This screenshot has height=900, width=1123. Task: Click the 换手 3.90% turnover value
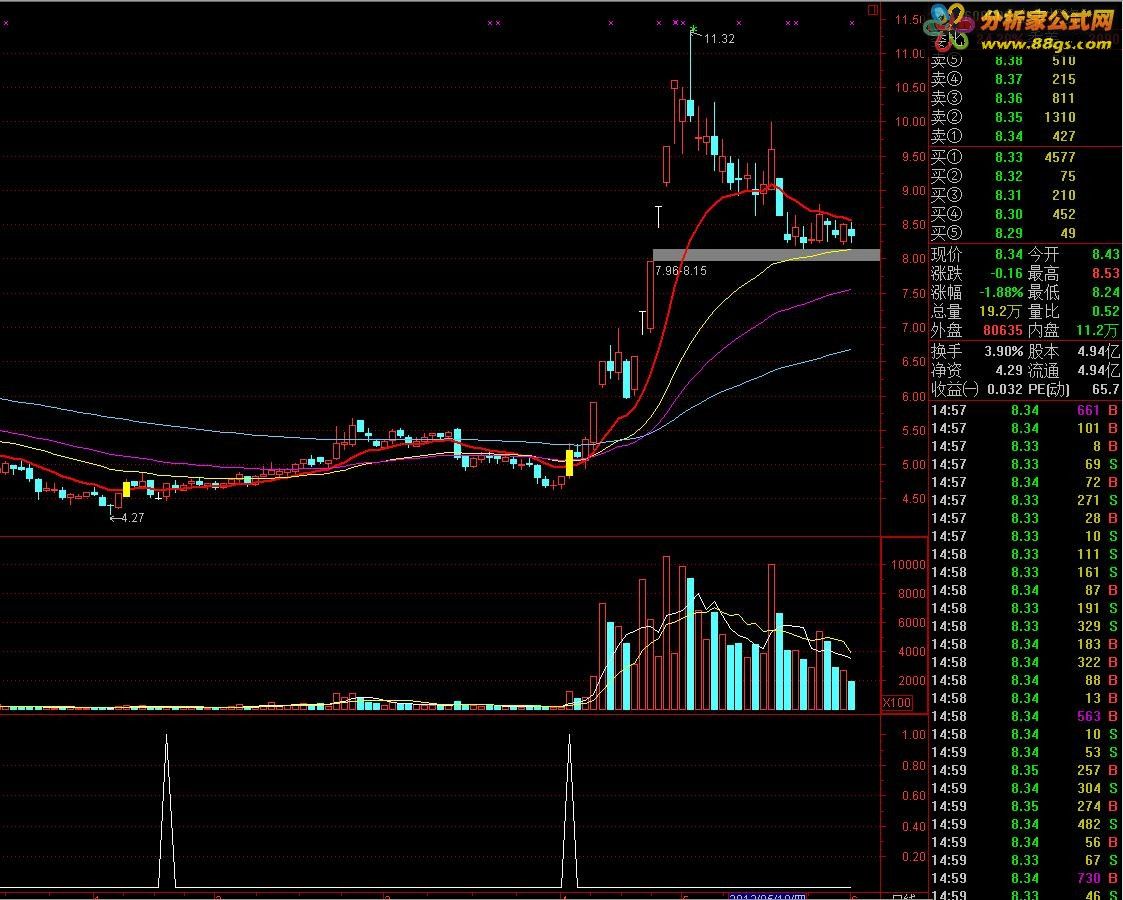click(1003, 352)
